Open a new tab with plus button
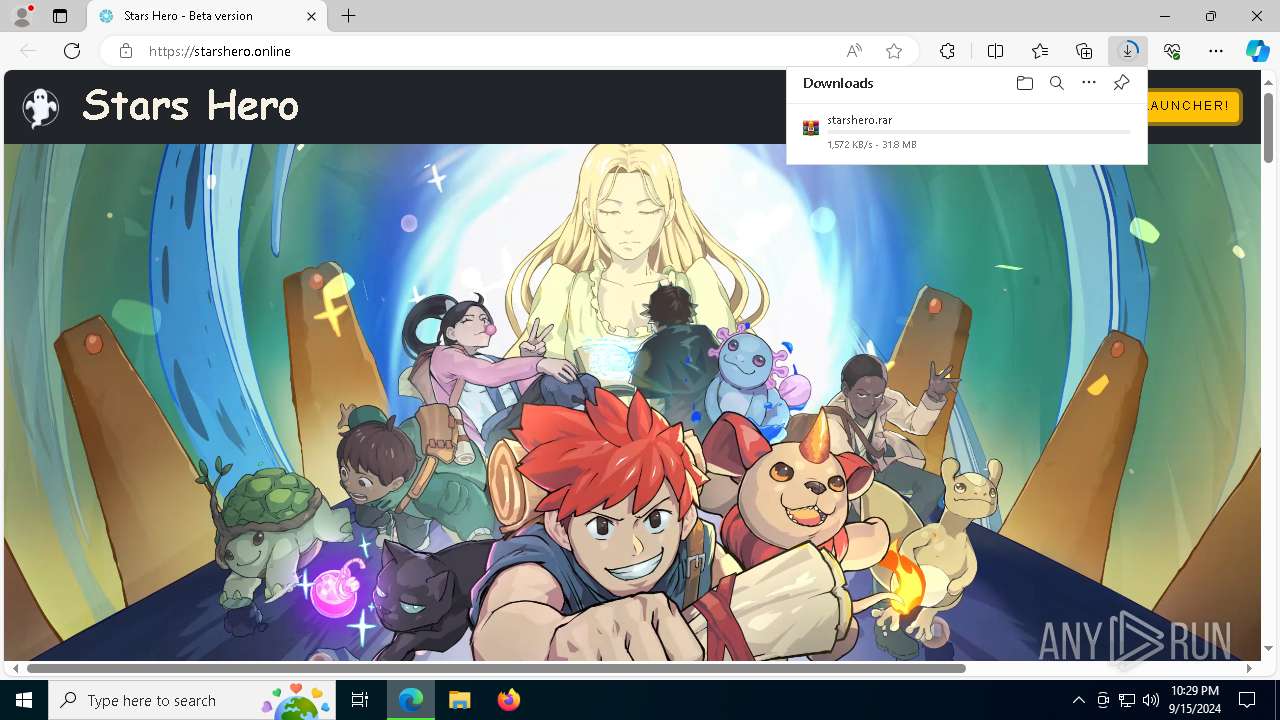The image size is (1280, 720). tap(348, 16)
